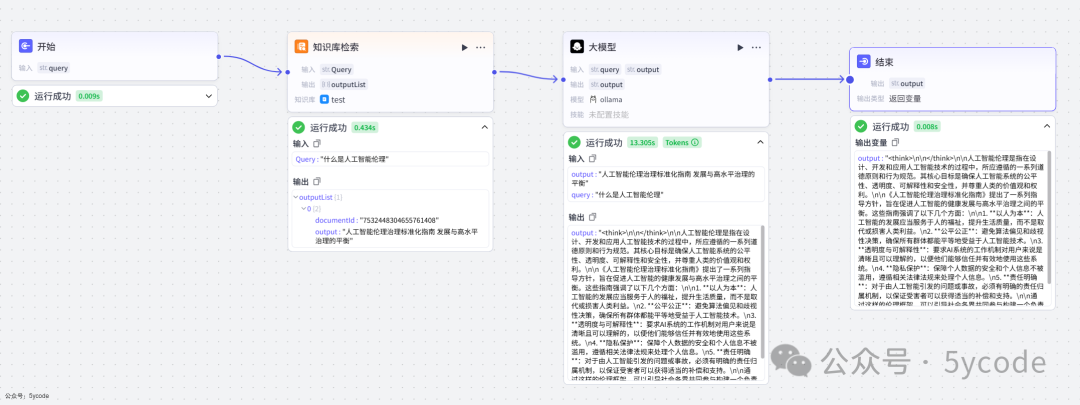Click the 未配置技能 text
Screen dimensions: 1080x405
pyautogui.click(x=609, y=114)
